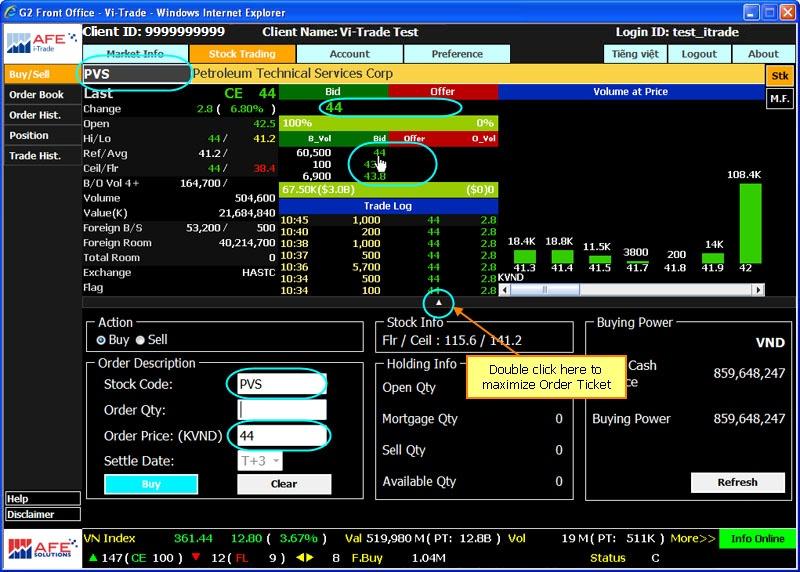The height and width of the screenshot is (572, 800).
Task: Minimize the Internet Explorer window
Action: pyautogui.click(x=751, y=12)
